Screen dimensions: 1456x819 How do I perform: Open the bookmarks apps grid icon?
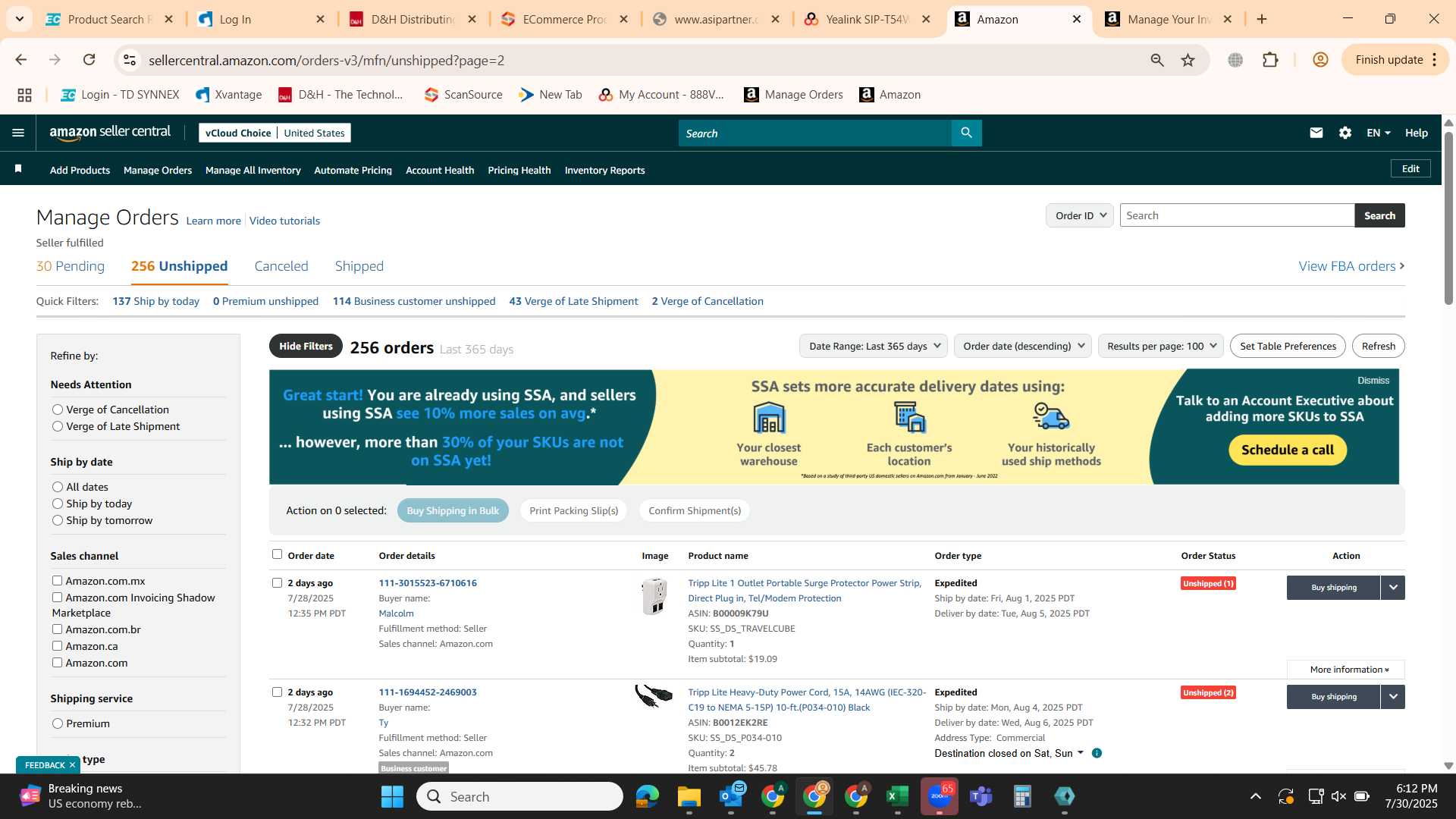pyautogui.click(x=24, y=95)
